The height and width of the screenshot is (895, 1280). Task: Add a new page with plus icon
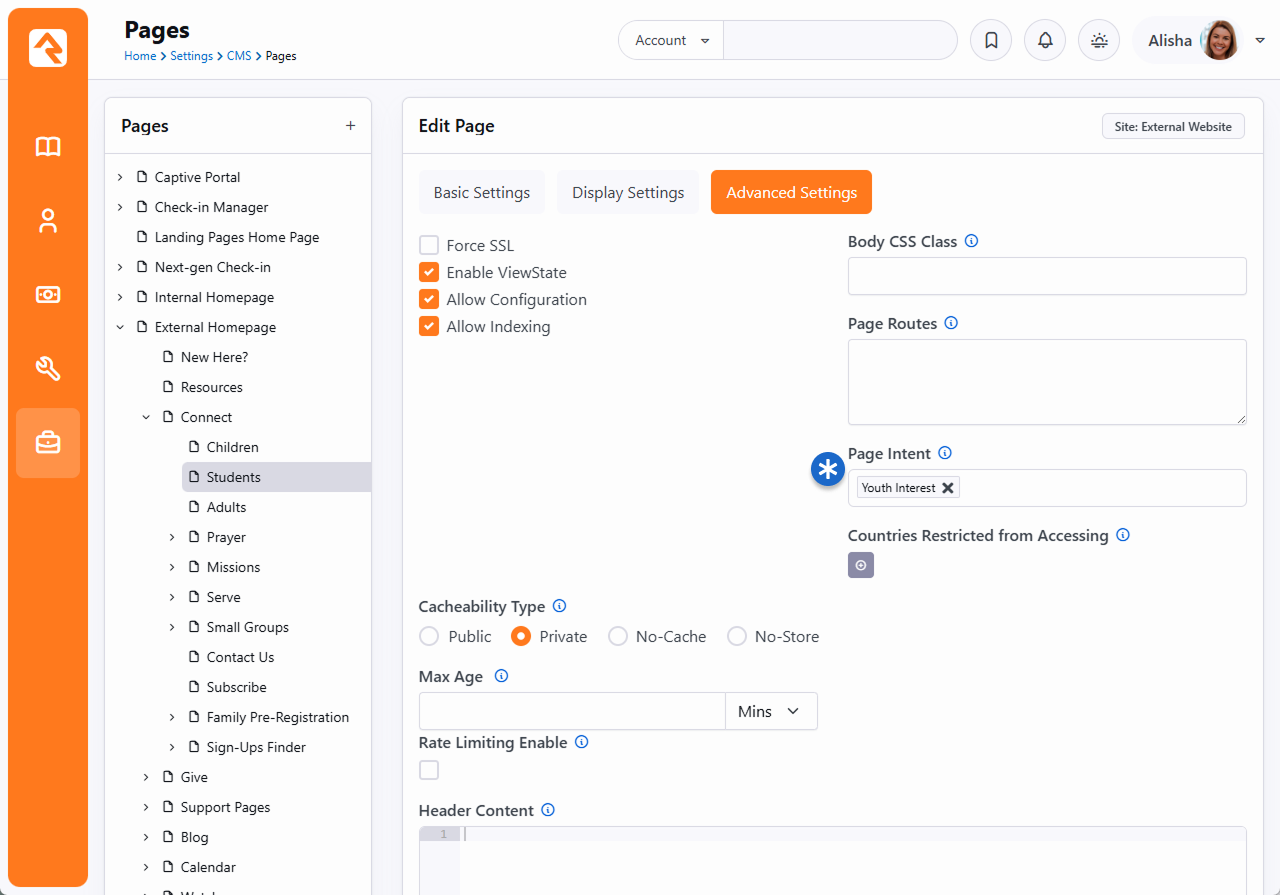[x=350, y=126]
